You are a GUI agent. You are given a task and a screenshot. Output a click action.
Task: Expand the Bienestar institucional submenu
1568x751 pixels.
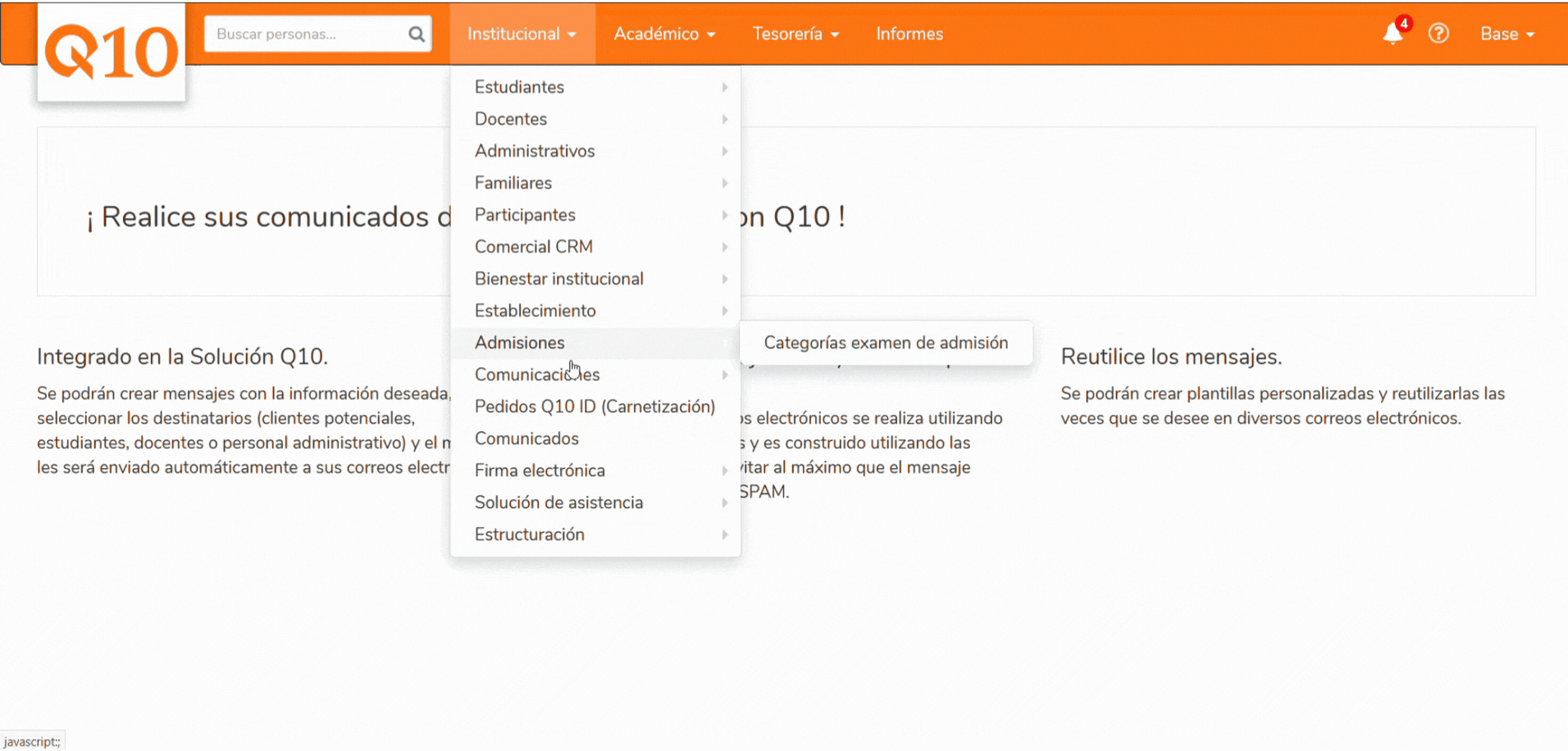point(595,279)
